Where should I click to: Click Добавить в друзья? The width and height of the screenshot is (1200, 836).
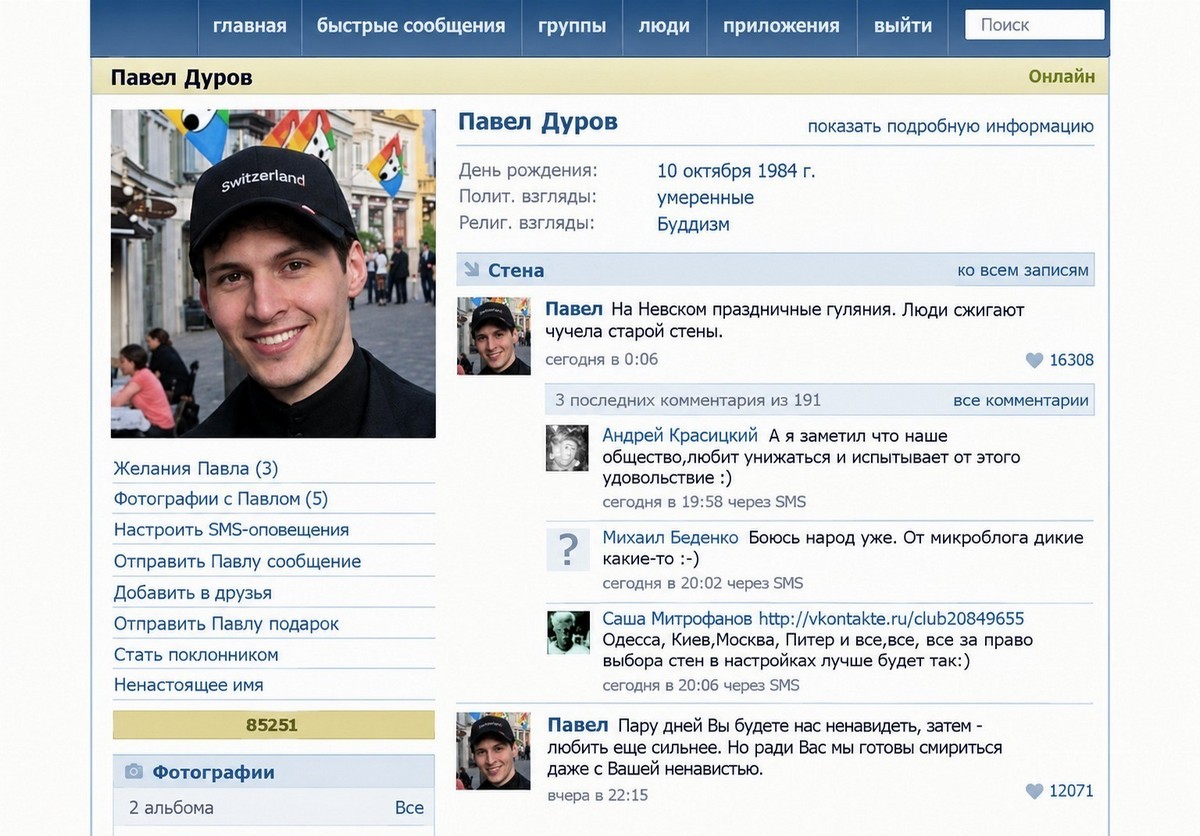193,592
